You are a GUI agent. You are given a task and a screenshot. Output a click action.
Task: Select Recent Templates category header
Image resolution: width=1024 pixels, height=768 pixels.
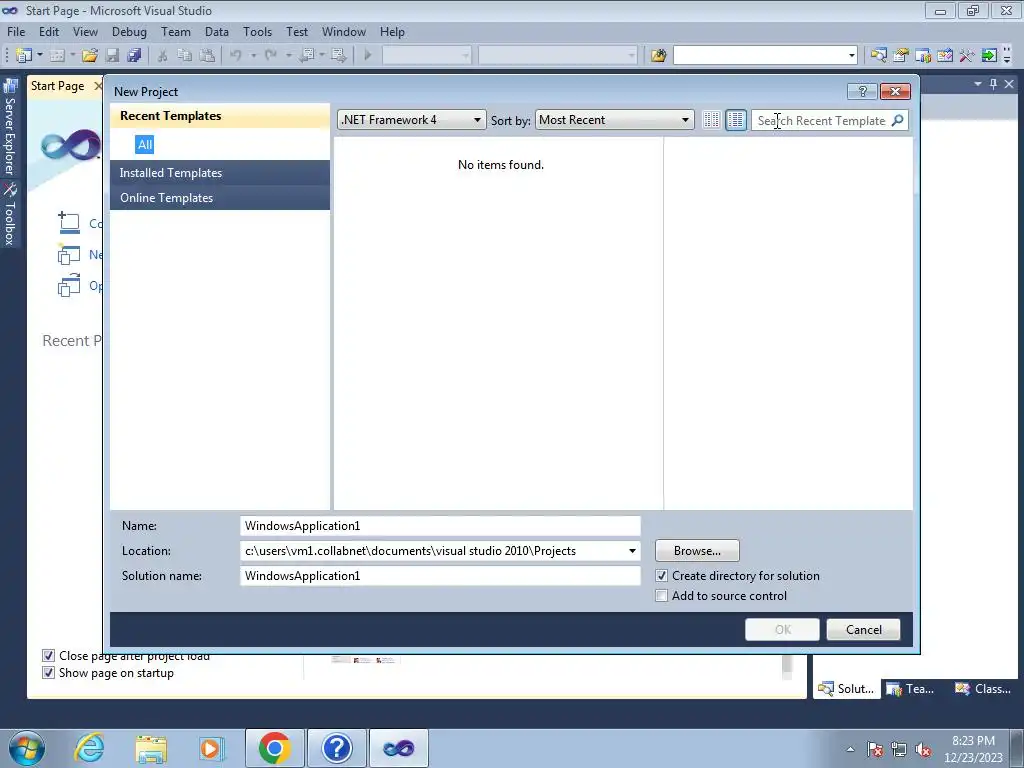220,116
